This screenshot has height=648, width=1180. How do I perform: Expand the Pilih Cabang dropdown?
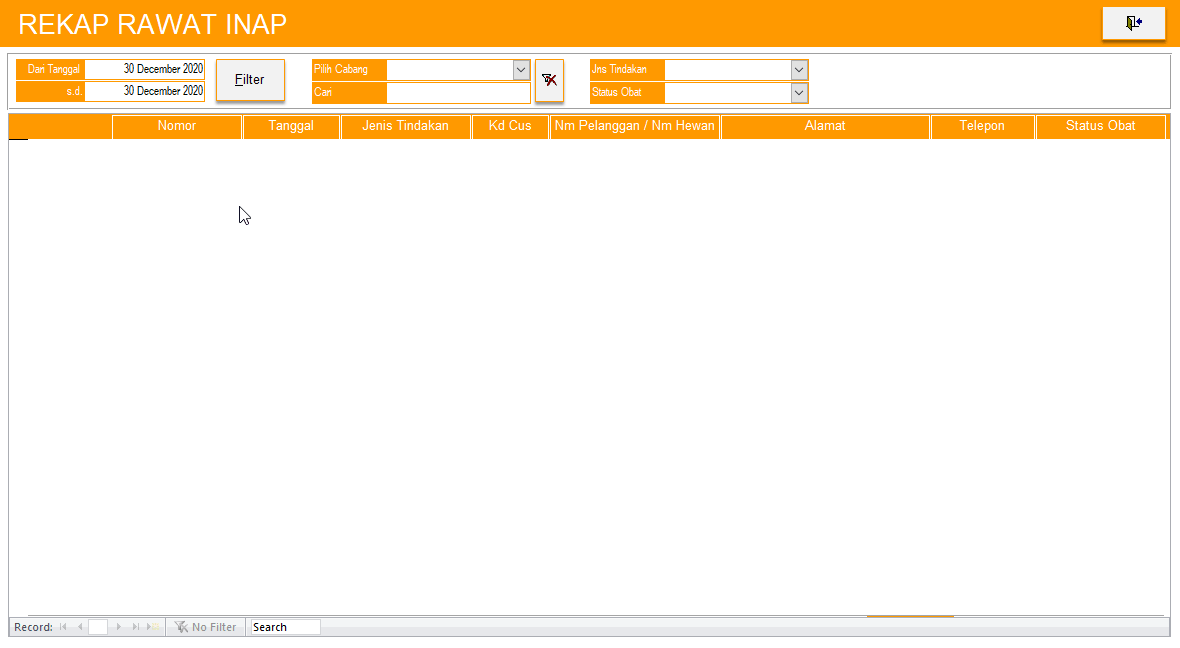click(521, 70)
